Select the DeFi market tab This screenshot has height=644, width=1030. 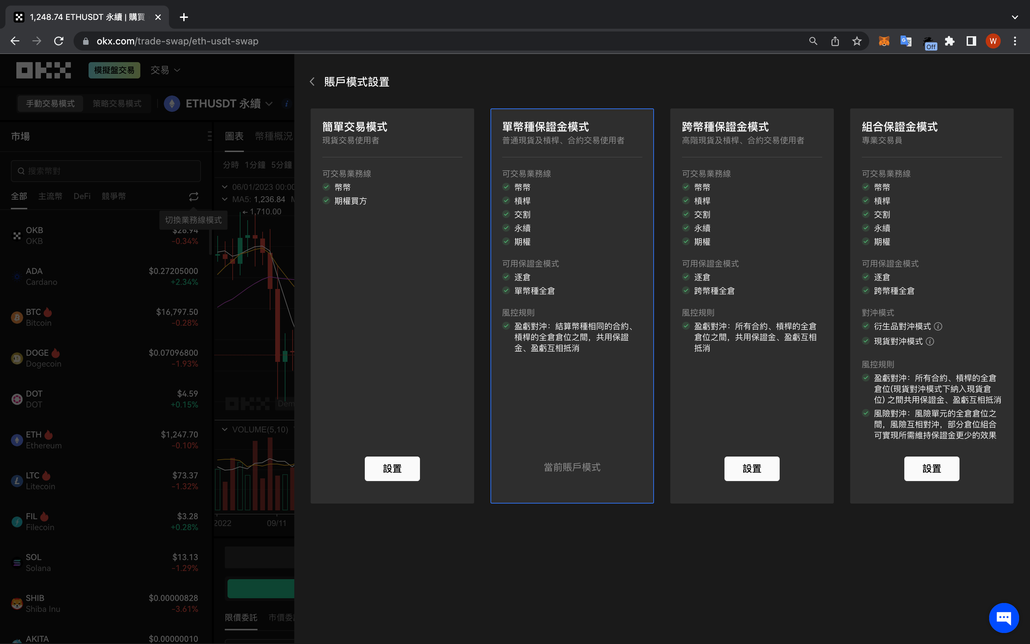click(x=82, y=196)
